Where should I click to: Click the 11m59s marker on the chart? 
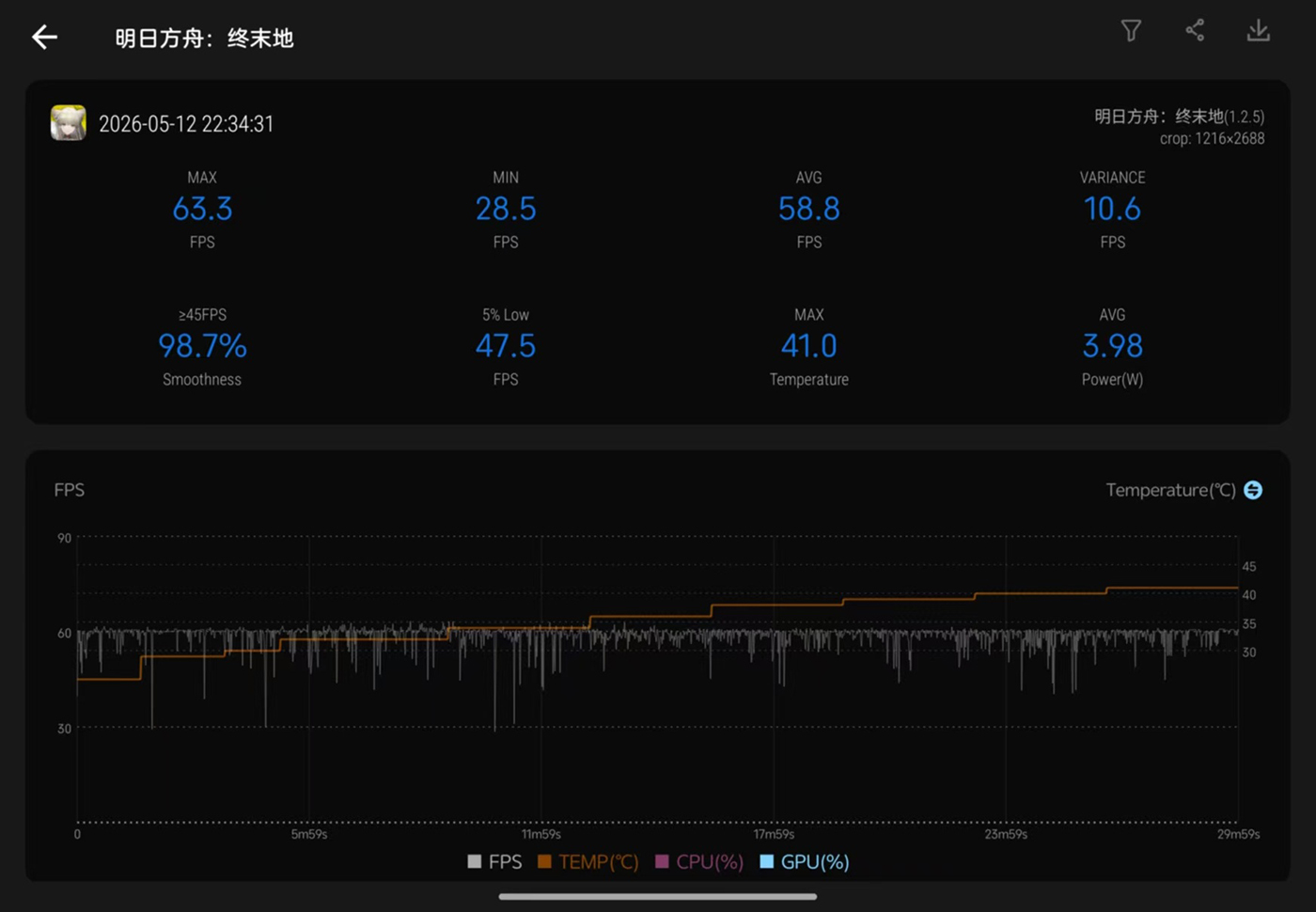(541, 834)
